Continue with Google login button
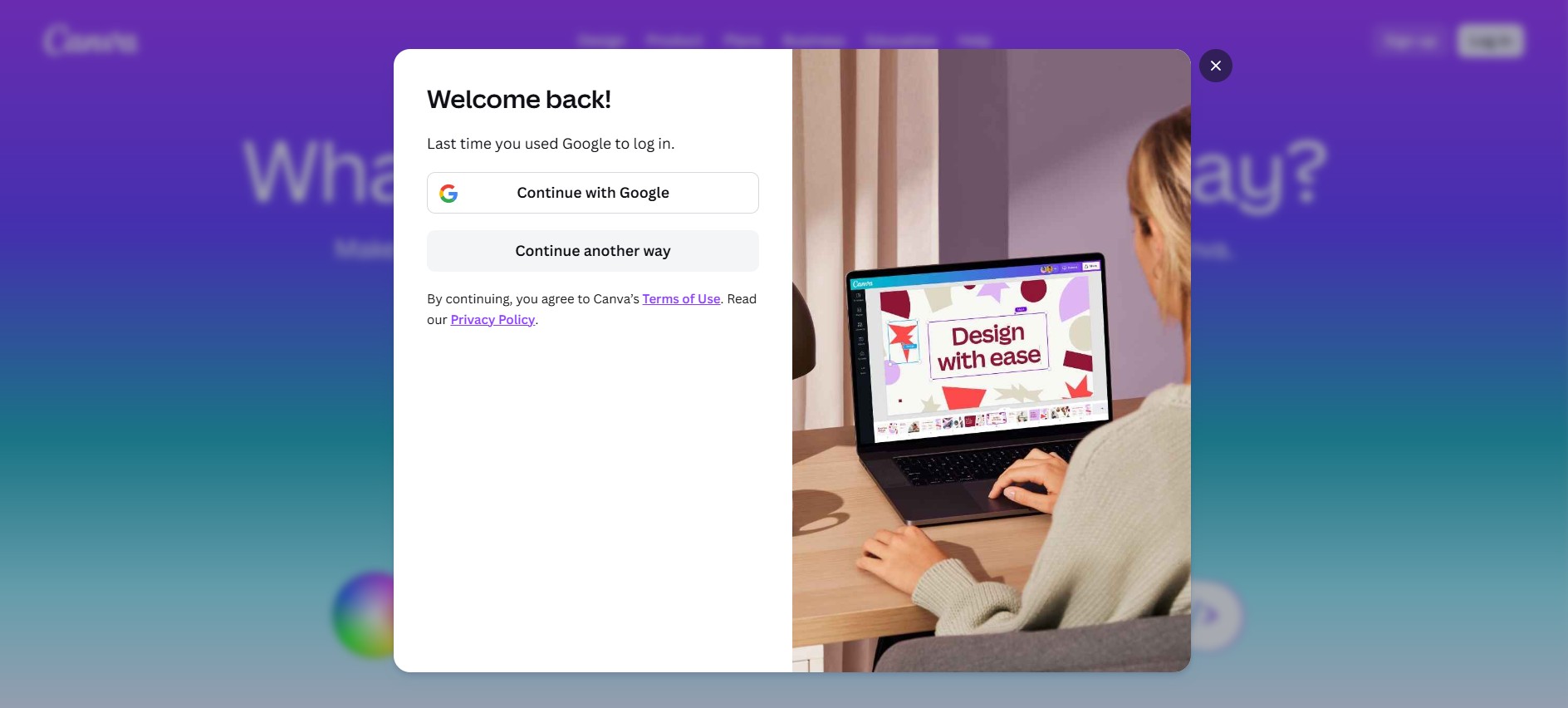Screen dimensions: 1568x708 point(592,193)
